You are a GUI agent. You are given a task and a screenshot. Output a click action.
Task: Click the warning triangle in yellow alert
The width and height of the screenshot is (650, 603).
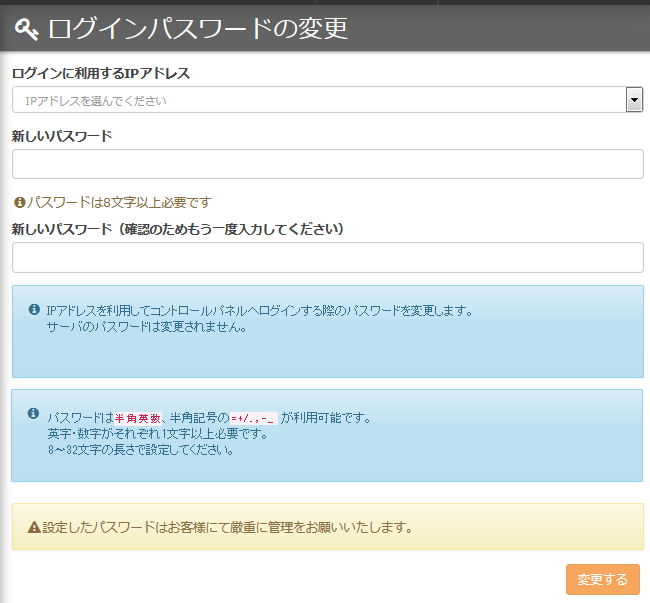pos(33,527)
